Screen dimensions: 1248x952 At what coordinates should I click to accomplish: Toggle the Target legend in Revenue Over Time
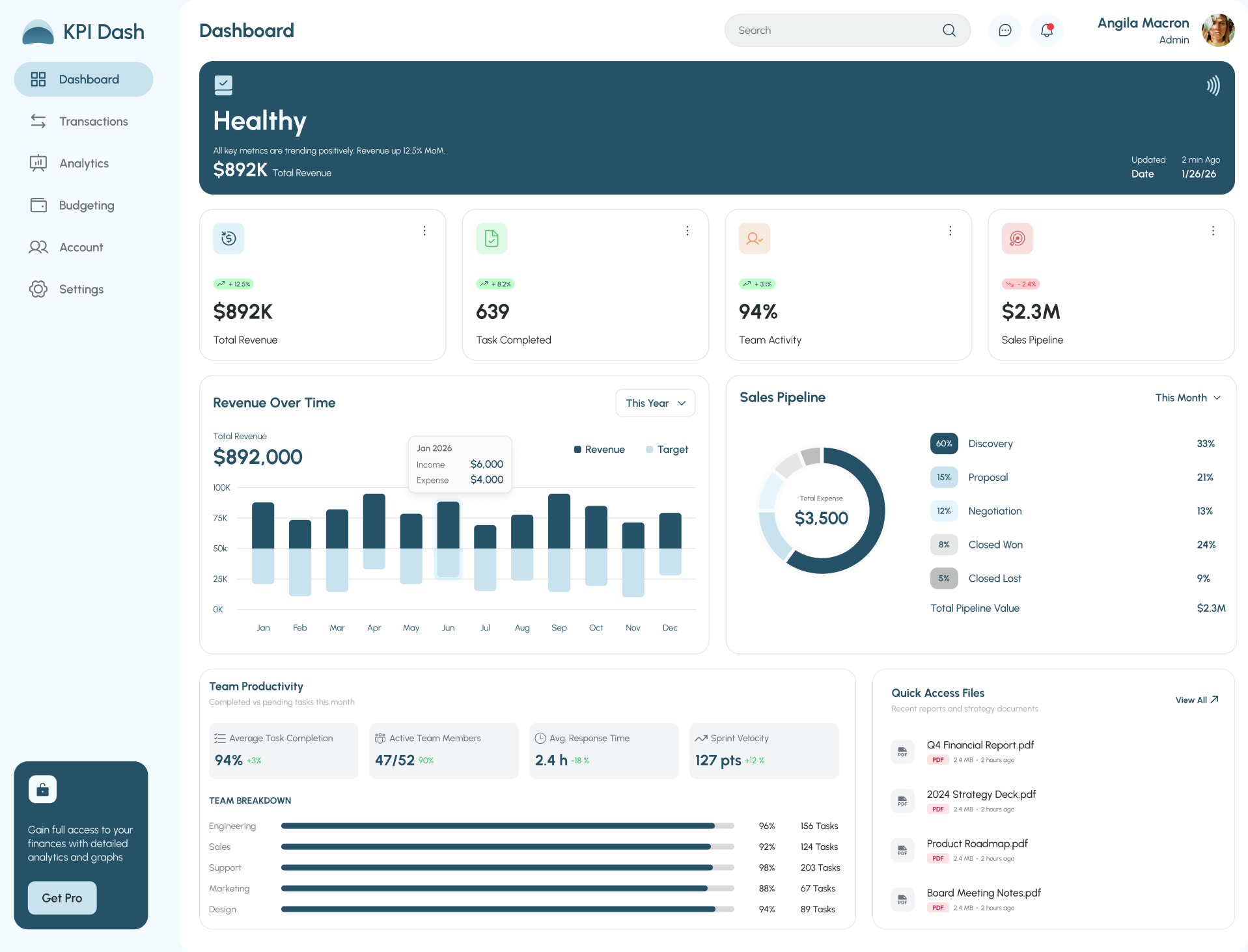click(667, 449)
